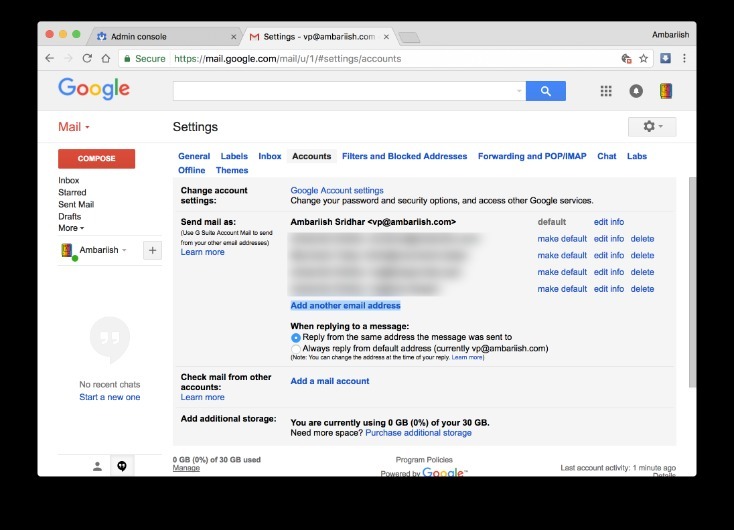Screen dimensions: 734x530
Task: Open Ambariish chat status dropdown
Action: (x=124, y=250)
